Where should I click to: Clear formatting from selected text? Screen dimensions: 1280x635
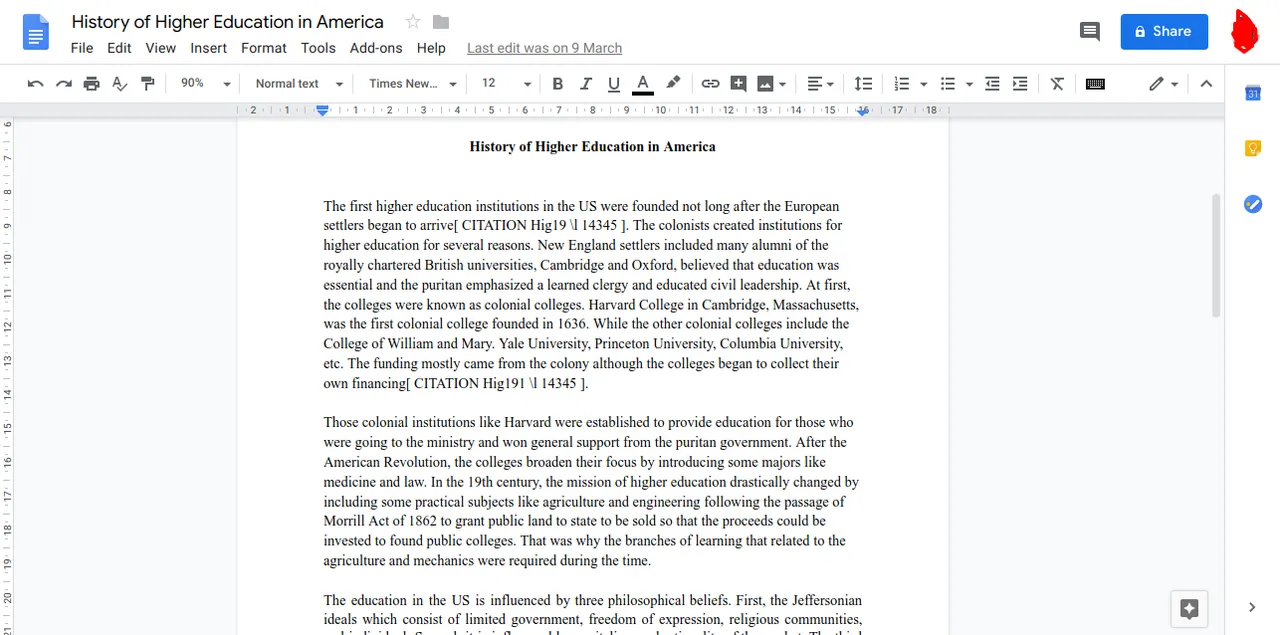click(1057, 84)
